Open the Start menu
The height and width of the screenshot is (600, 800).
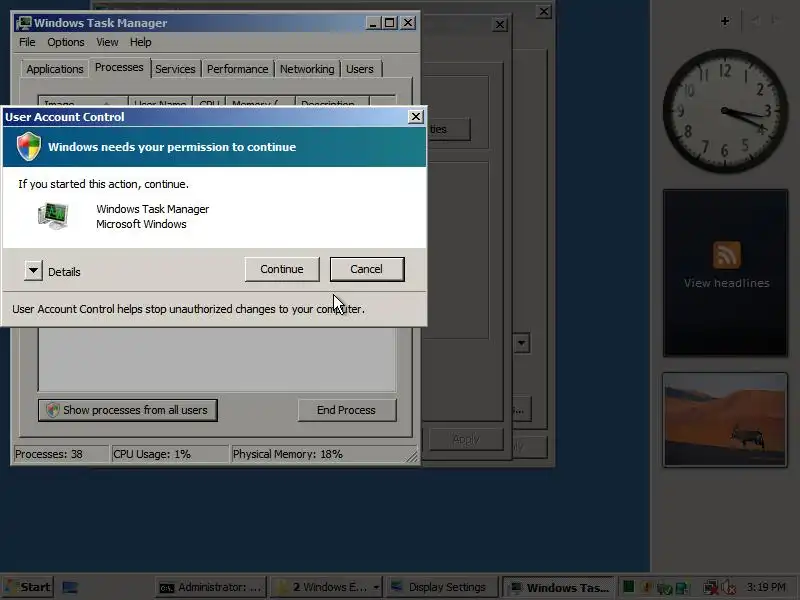[x=27, y=587]
